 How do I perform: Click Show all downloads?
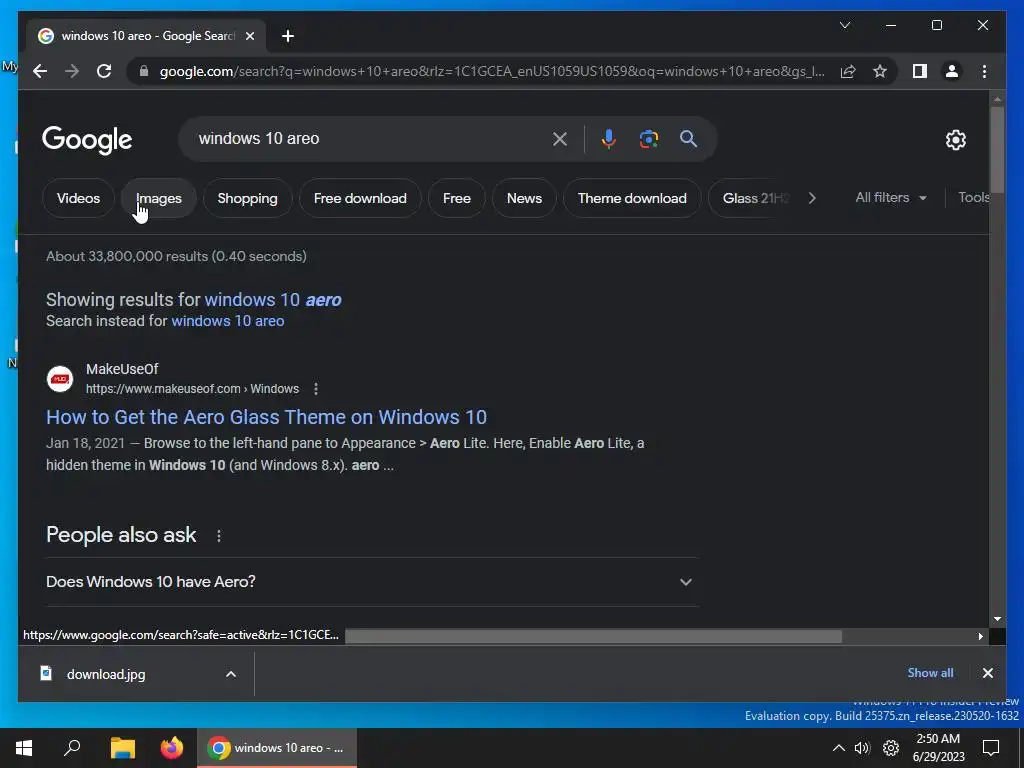point(930,673)
